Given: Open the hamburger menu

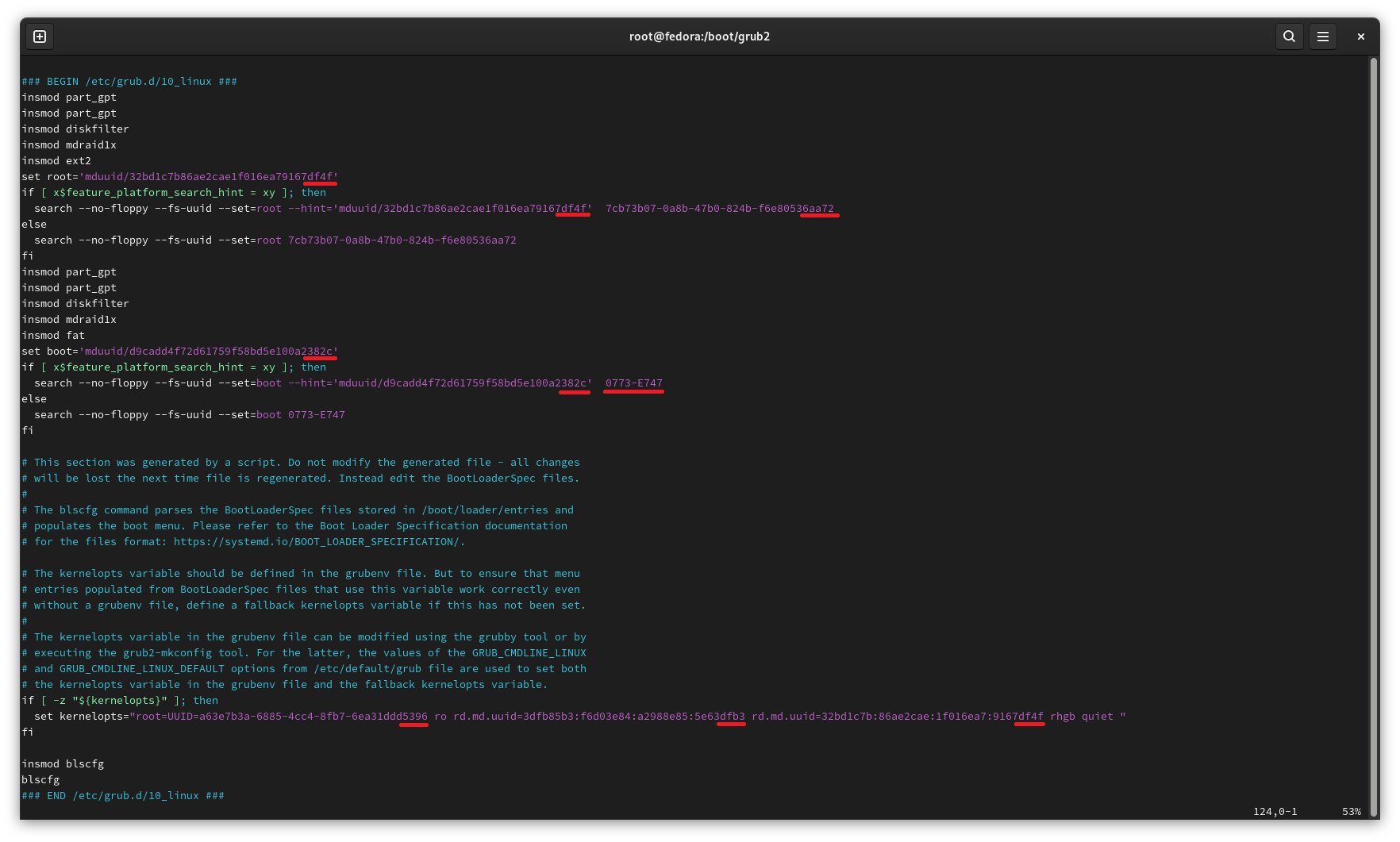Looking at the screenshot, I should (x=1322, y=37).
